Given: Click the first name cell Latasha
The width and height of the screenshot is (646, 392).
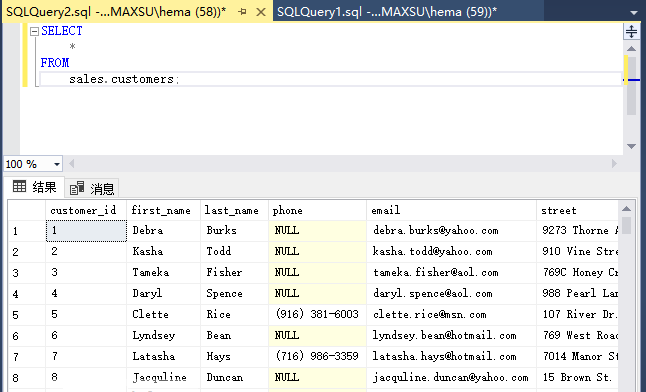Looking at the screenshot, I should pos(164,357).
